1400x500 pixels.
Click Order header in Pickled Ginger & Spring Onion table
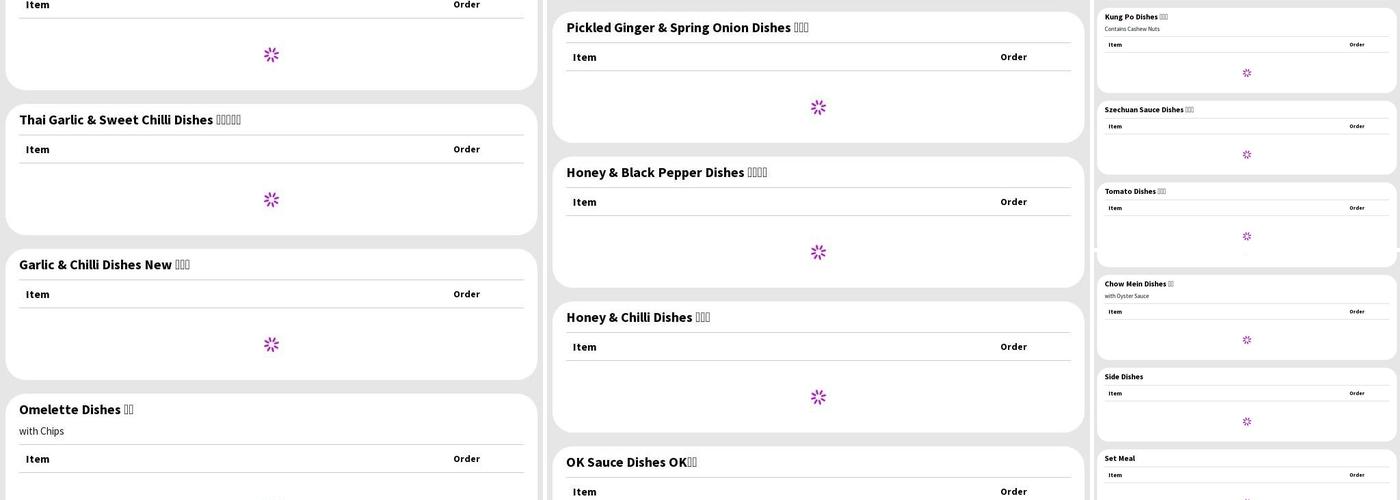[1013, 57]
